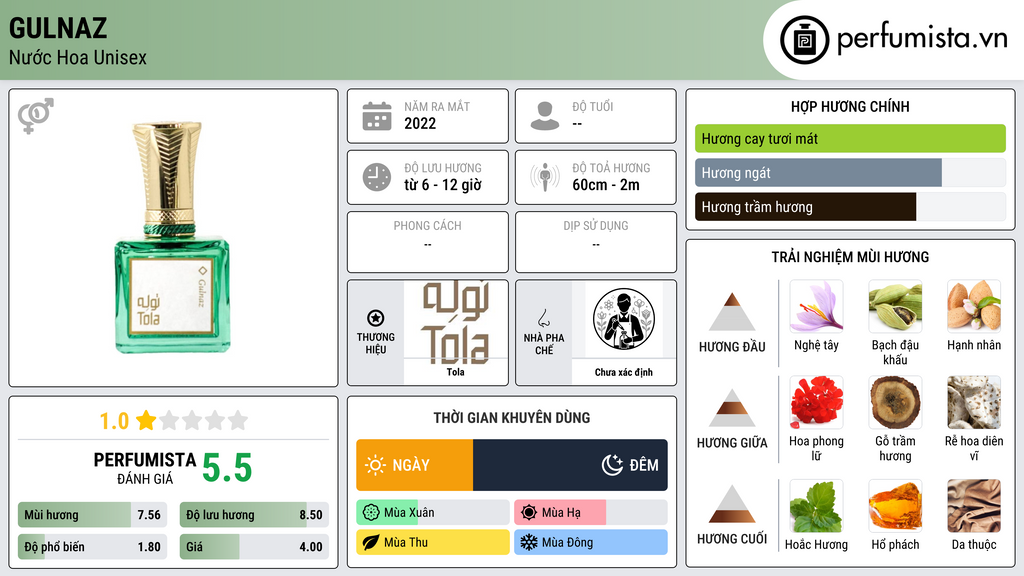
Task: Click the PERFUMISTA ĐÁNH GIÁ label
Action: pyautogui.click(x=145, y=468)
